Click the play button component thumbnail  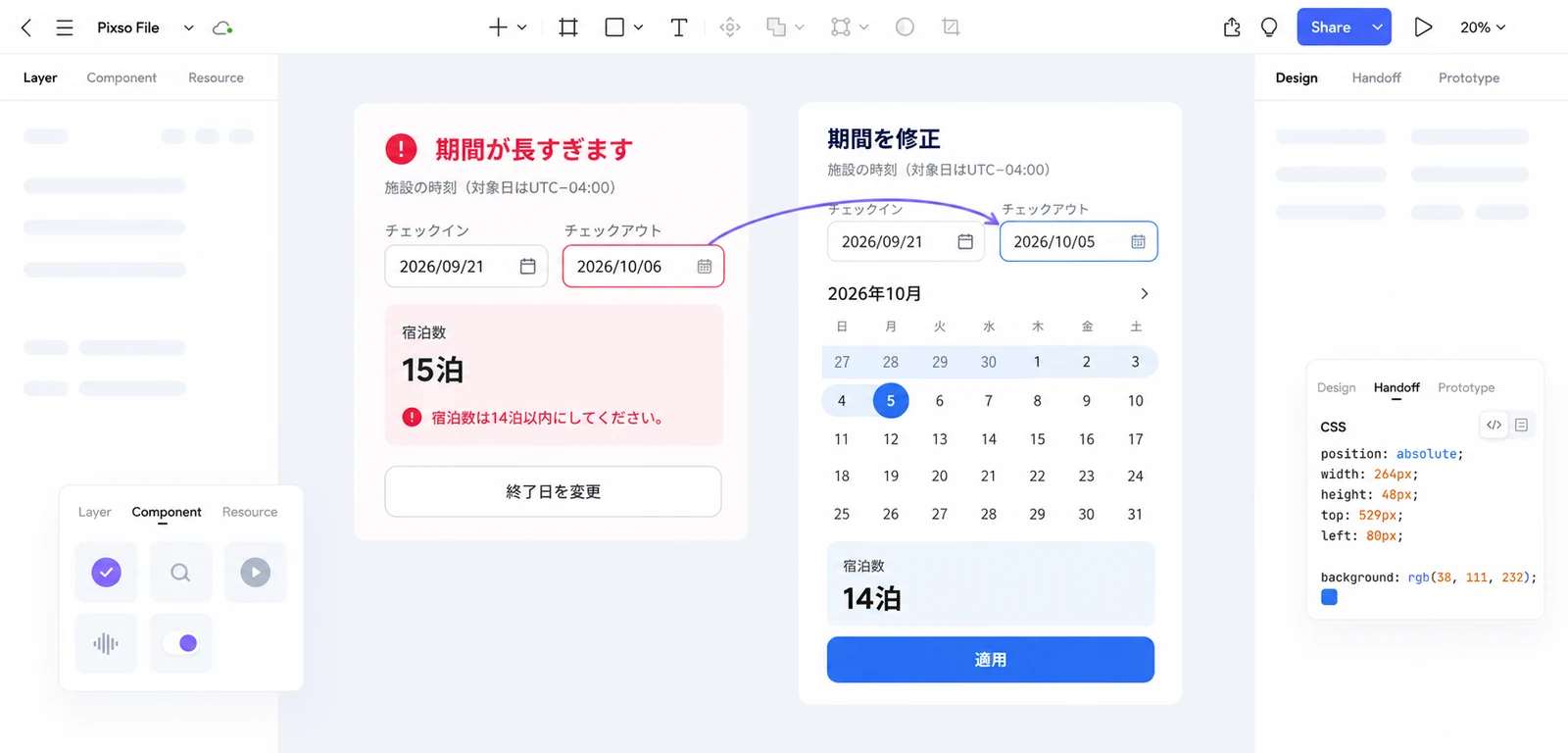(256, 573)
